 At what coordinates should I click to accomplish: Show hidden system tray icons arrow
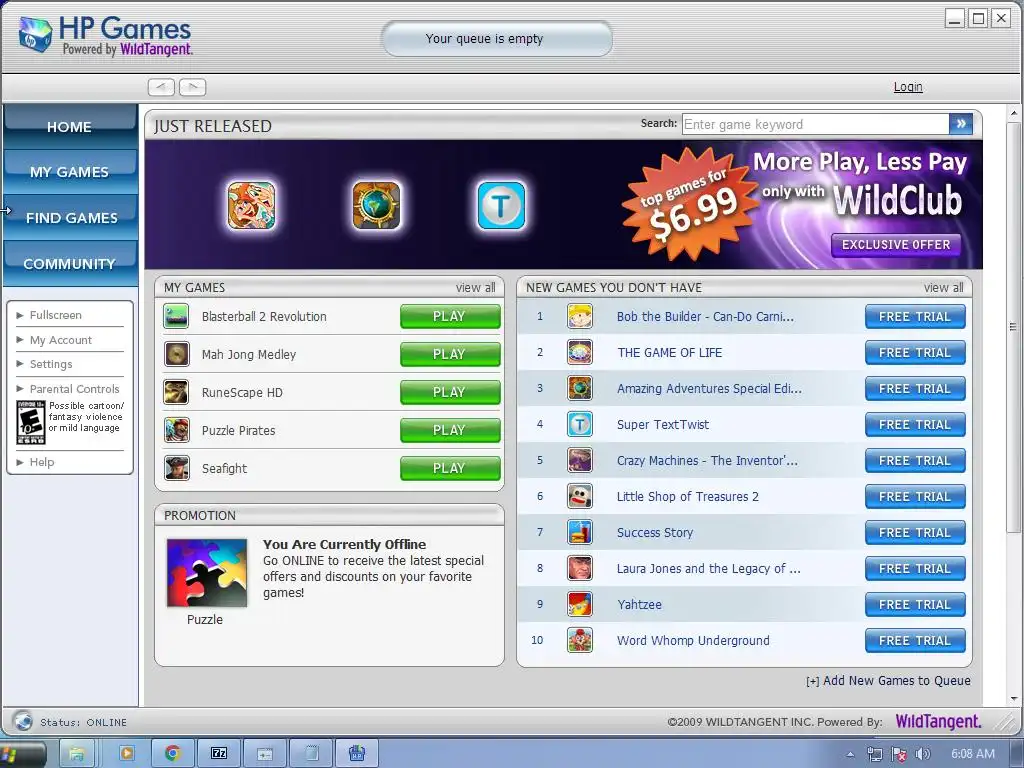click(850, 754)
